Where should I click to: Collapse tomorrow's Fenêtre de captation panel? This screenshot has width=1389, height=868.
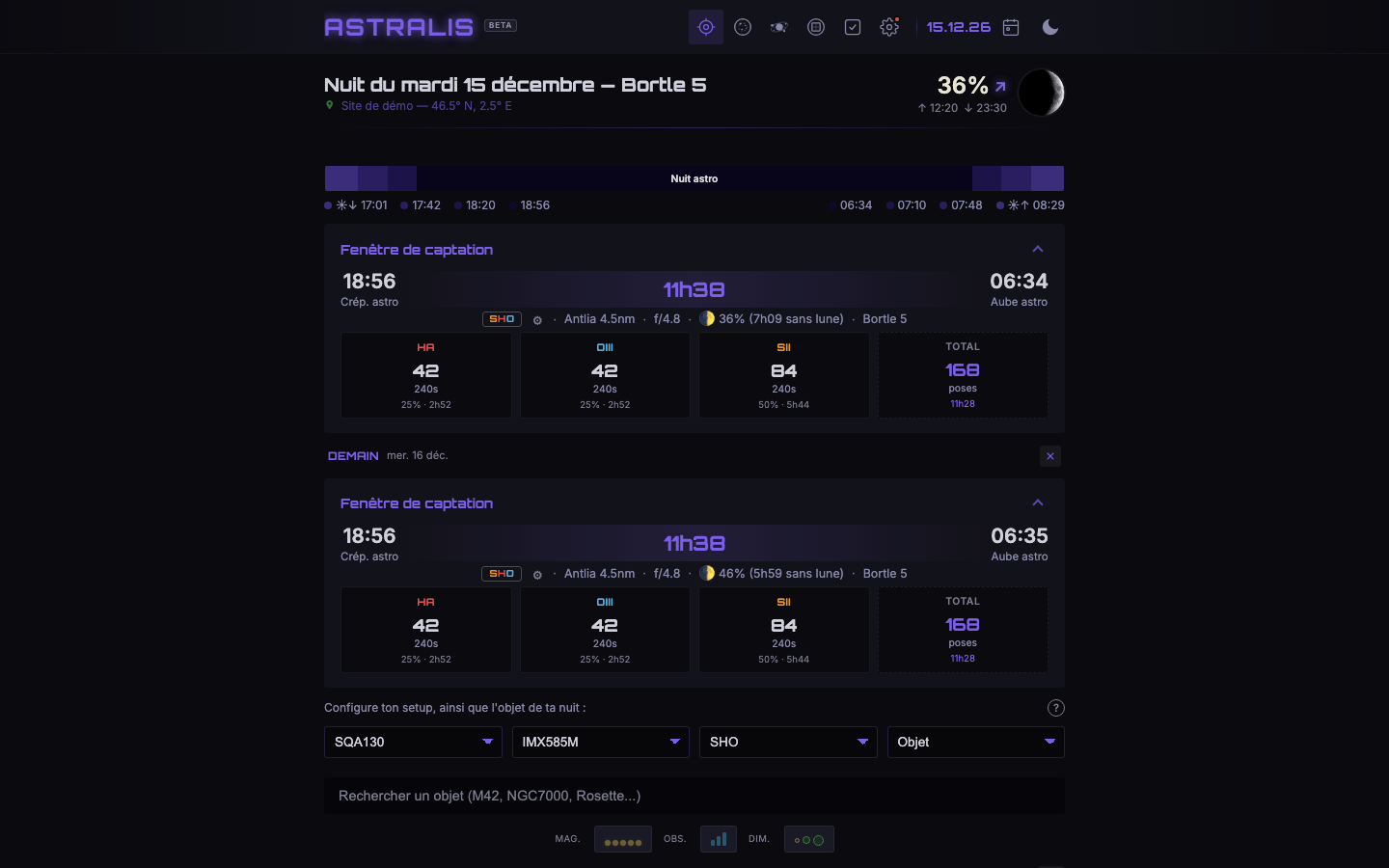tap(1038, 502)
